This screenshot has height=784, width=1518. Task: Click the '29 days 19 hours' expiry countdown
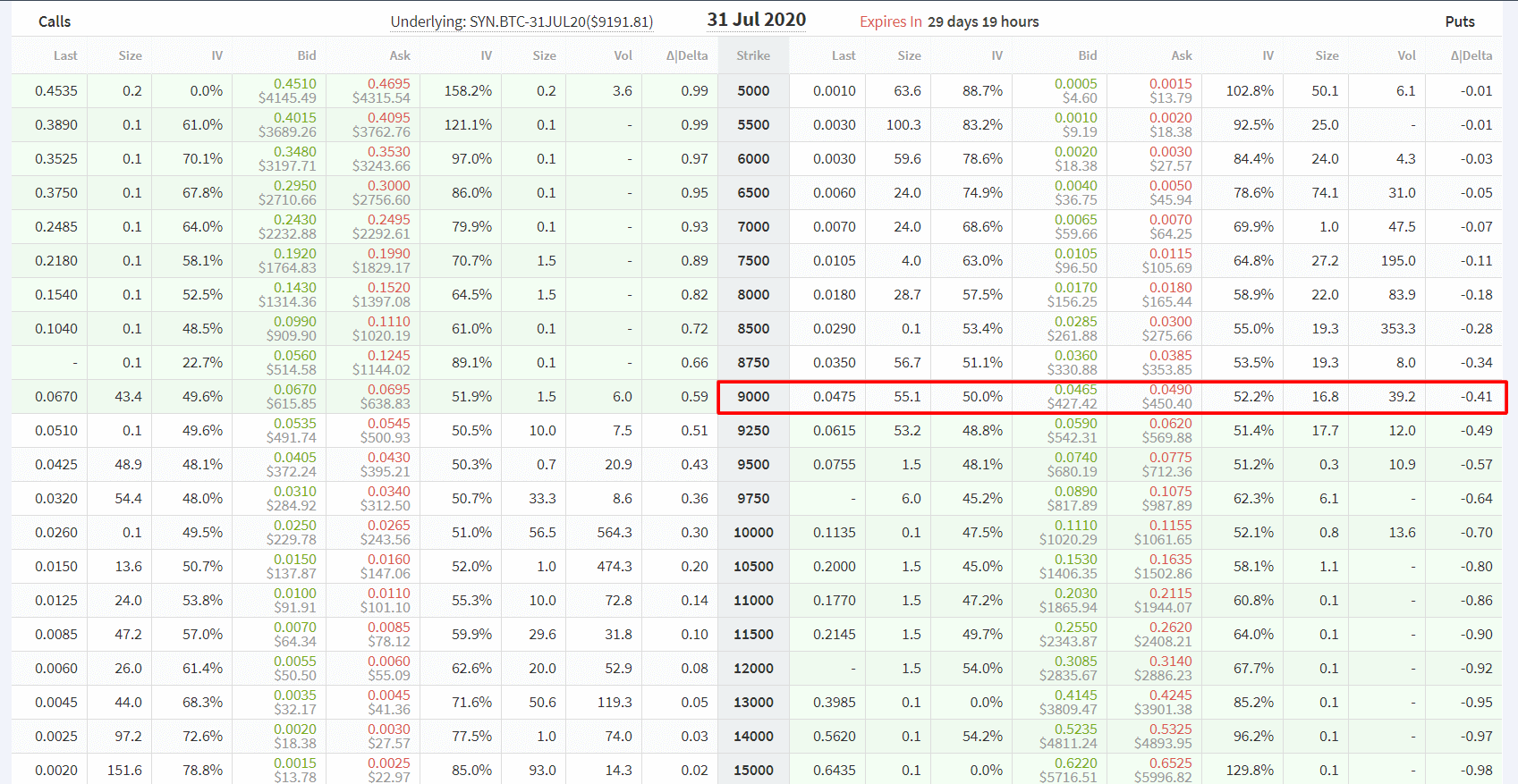coord(983,21)
